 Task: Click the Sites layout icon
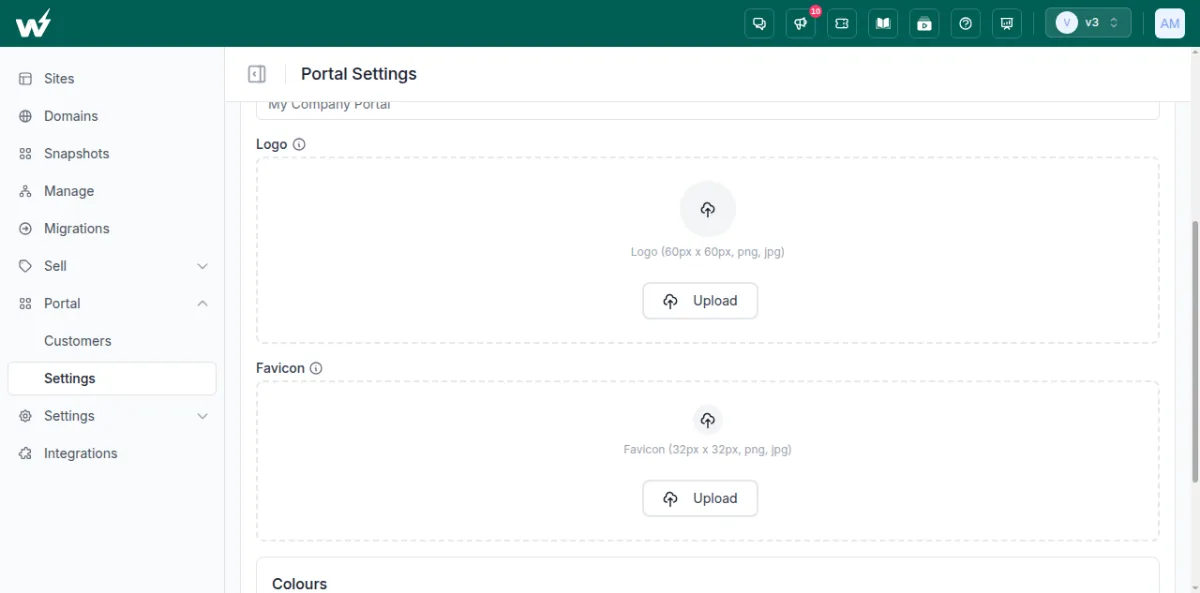click(26, 79)
